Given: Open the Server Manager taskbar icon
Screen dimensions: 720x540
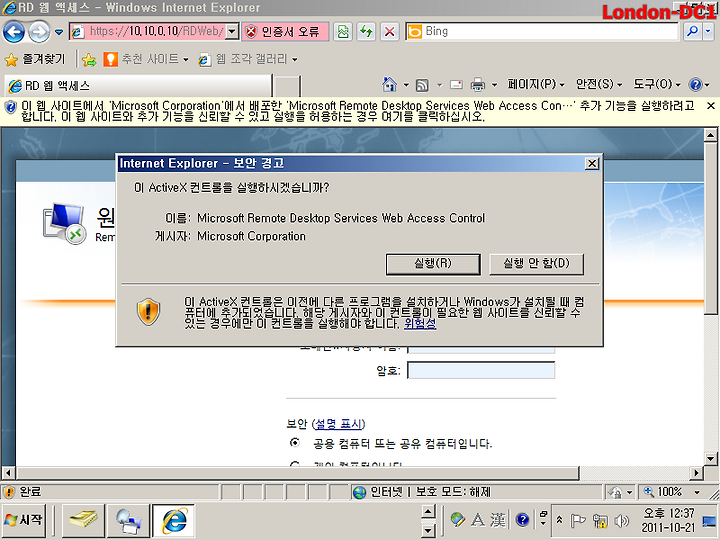Looking at the screenshot, I should coord(128,520).
